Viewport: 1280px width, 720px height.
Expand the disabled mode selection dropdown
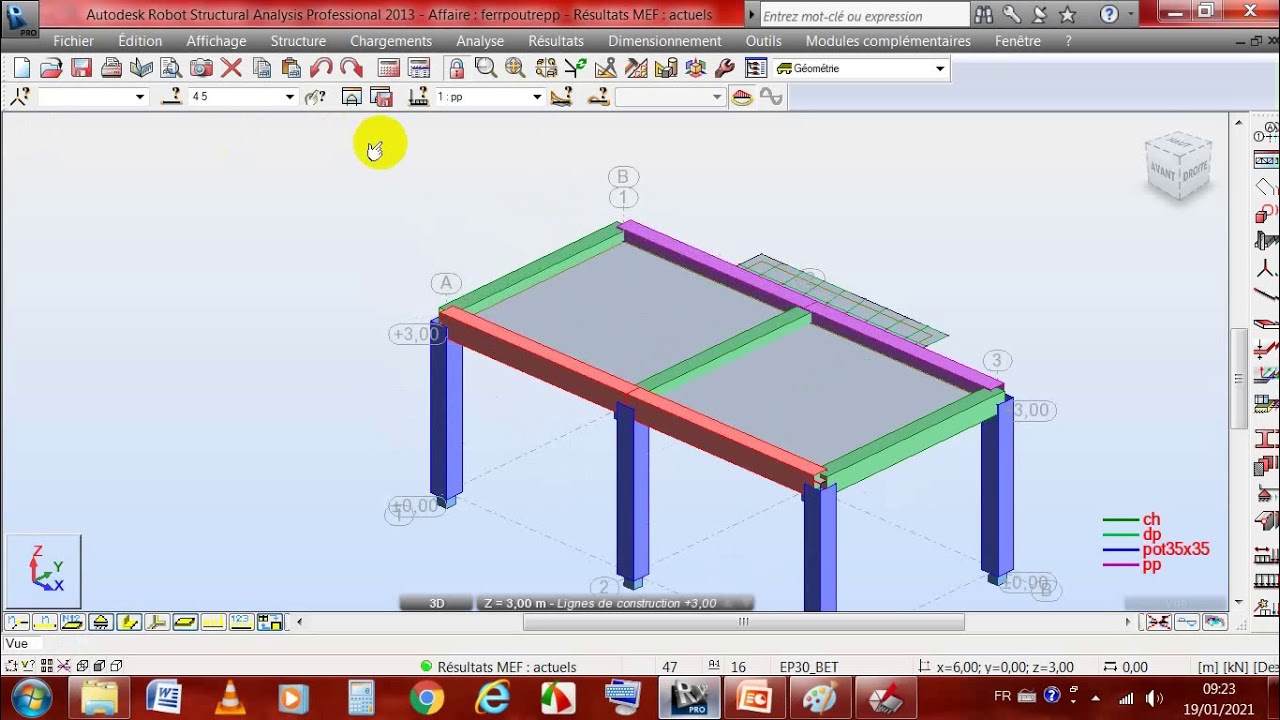[717, 97]
